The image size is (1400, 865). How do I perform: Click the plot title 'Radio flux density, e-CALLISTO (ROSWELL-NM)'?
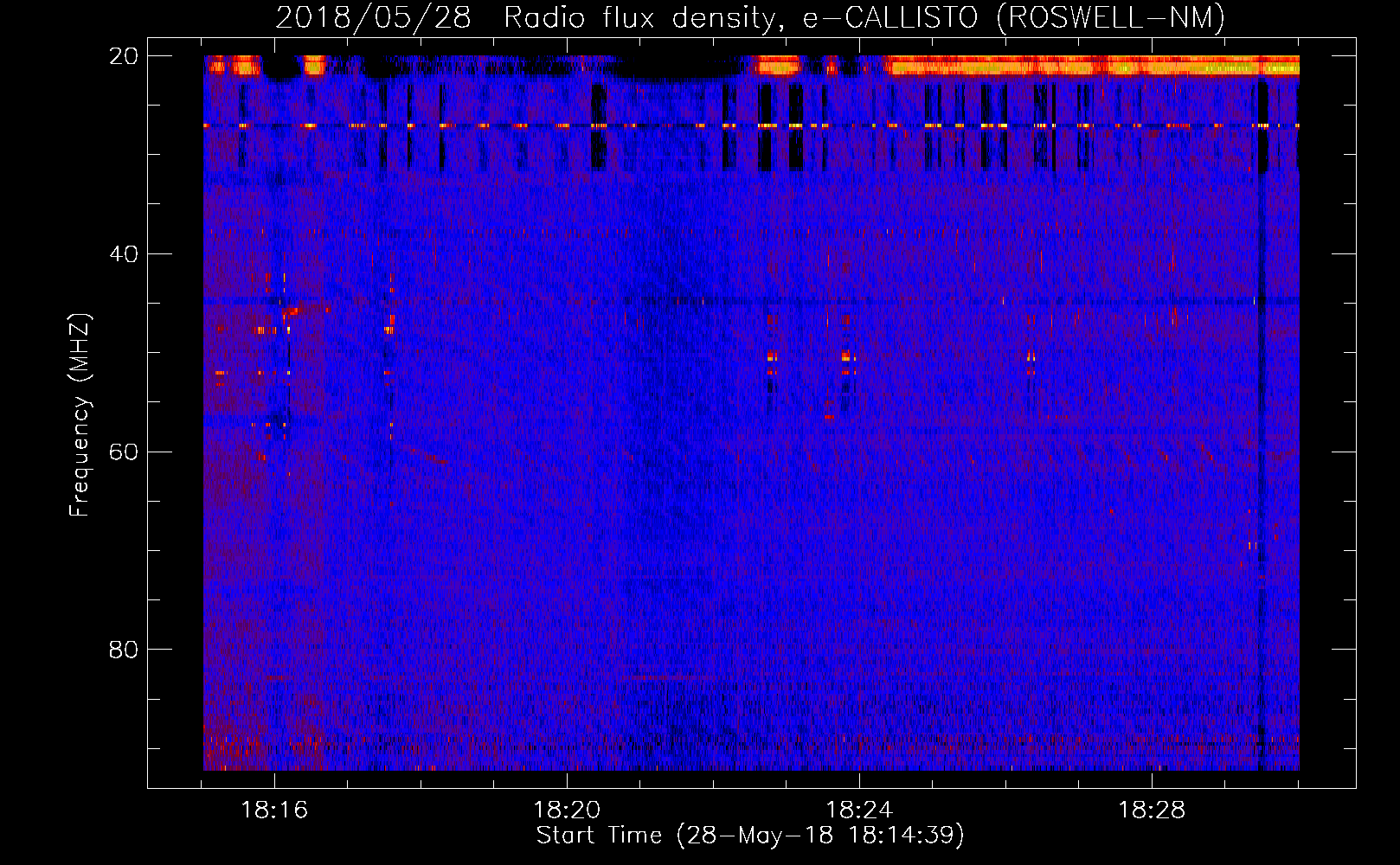coord(864,17)
